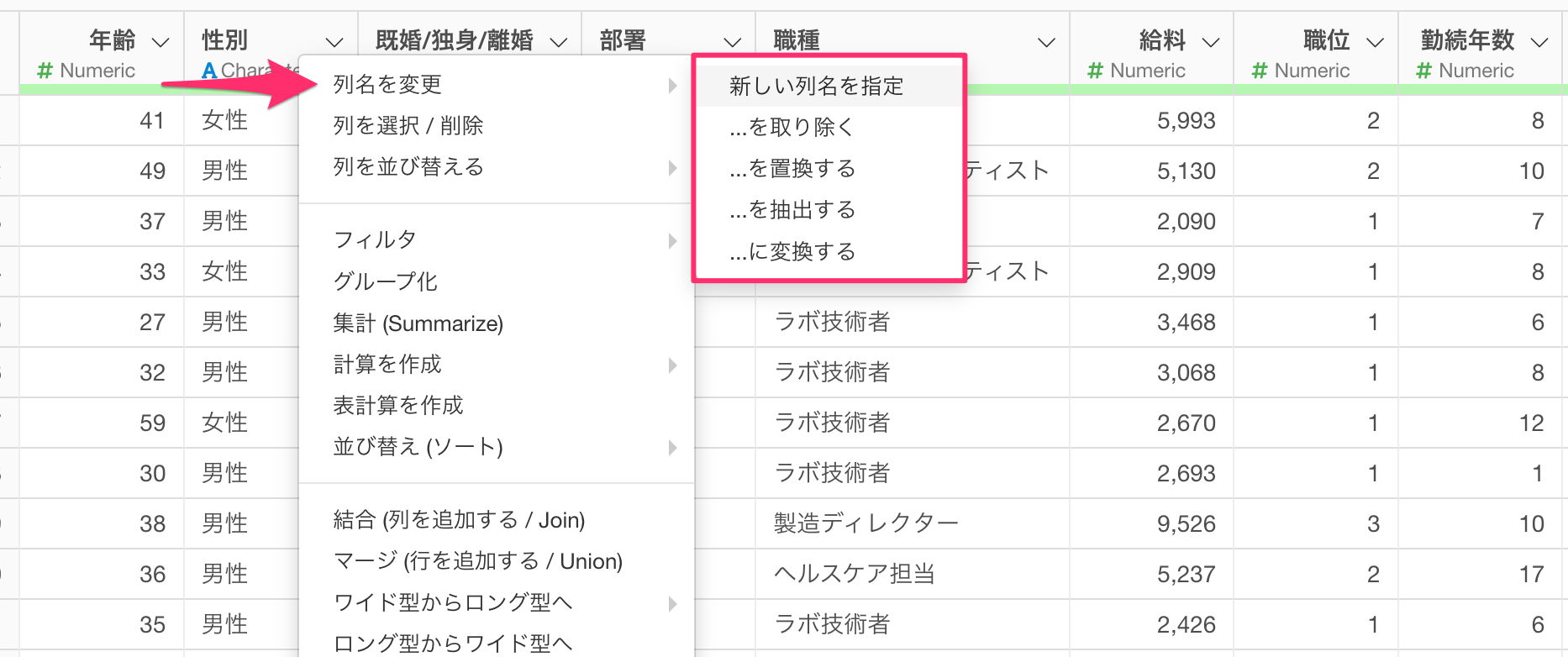Click the numeric type icon under 年齢
This screenshot has height=657, width=1568.
click(45, 71)
